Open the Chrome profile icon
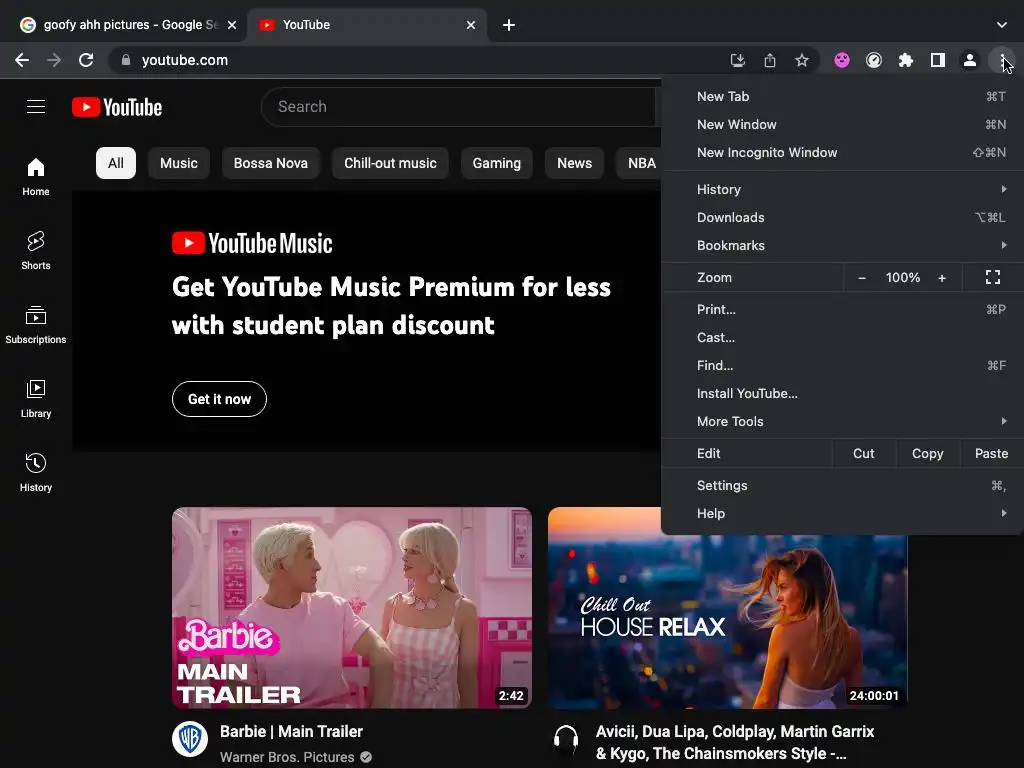This screenshot has height=768, width=1024. click(x=970, y=60)
